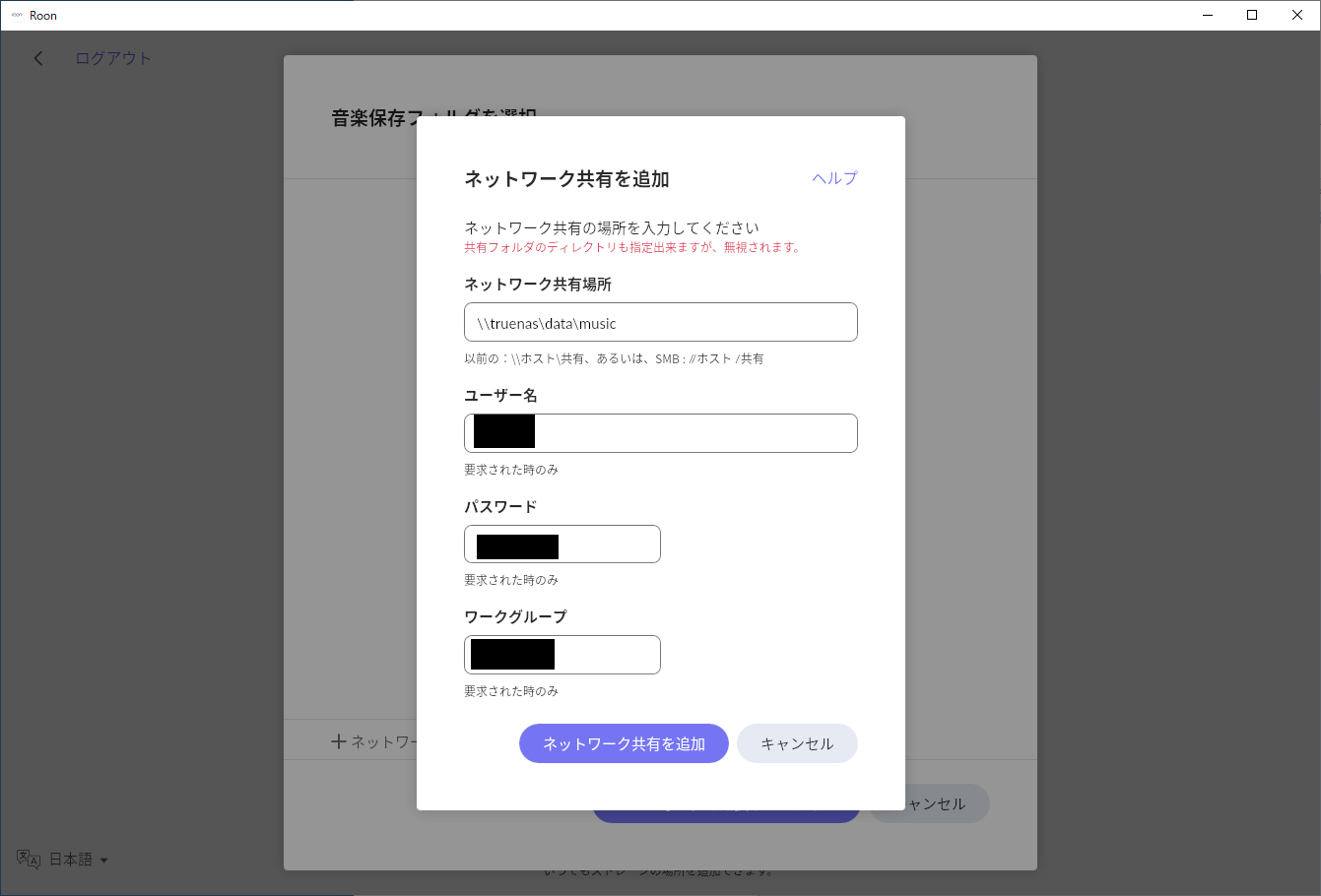The width and height of the screenshot is (1321, 896).
Task: Click the Roon app icon in title bar
Action: pyautogui.click(x=16, y=16)
